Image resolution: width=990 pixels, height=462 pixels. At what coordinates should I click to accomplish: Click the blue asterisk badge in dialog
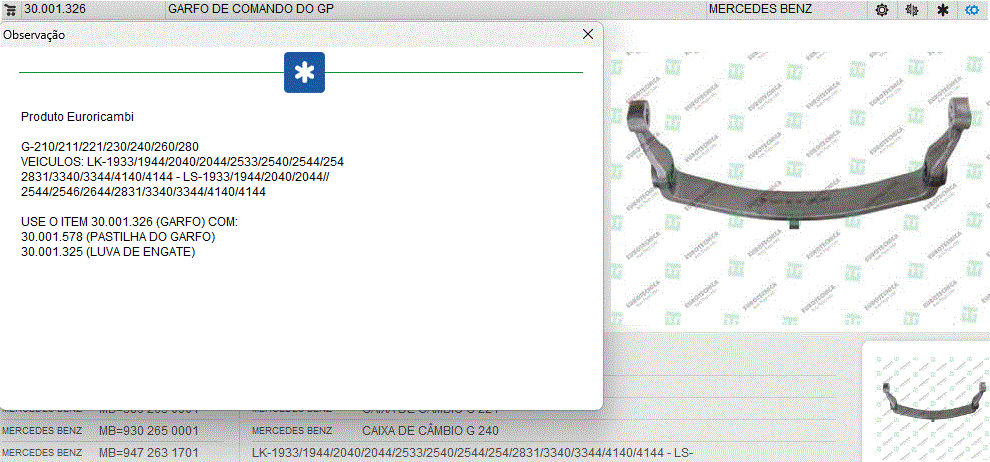[x=304, y=73]
